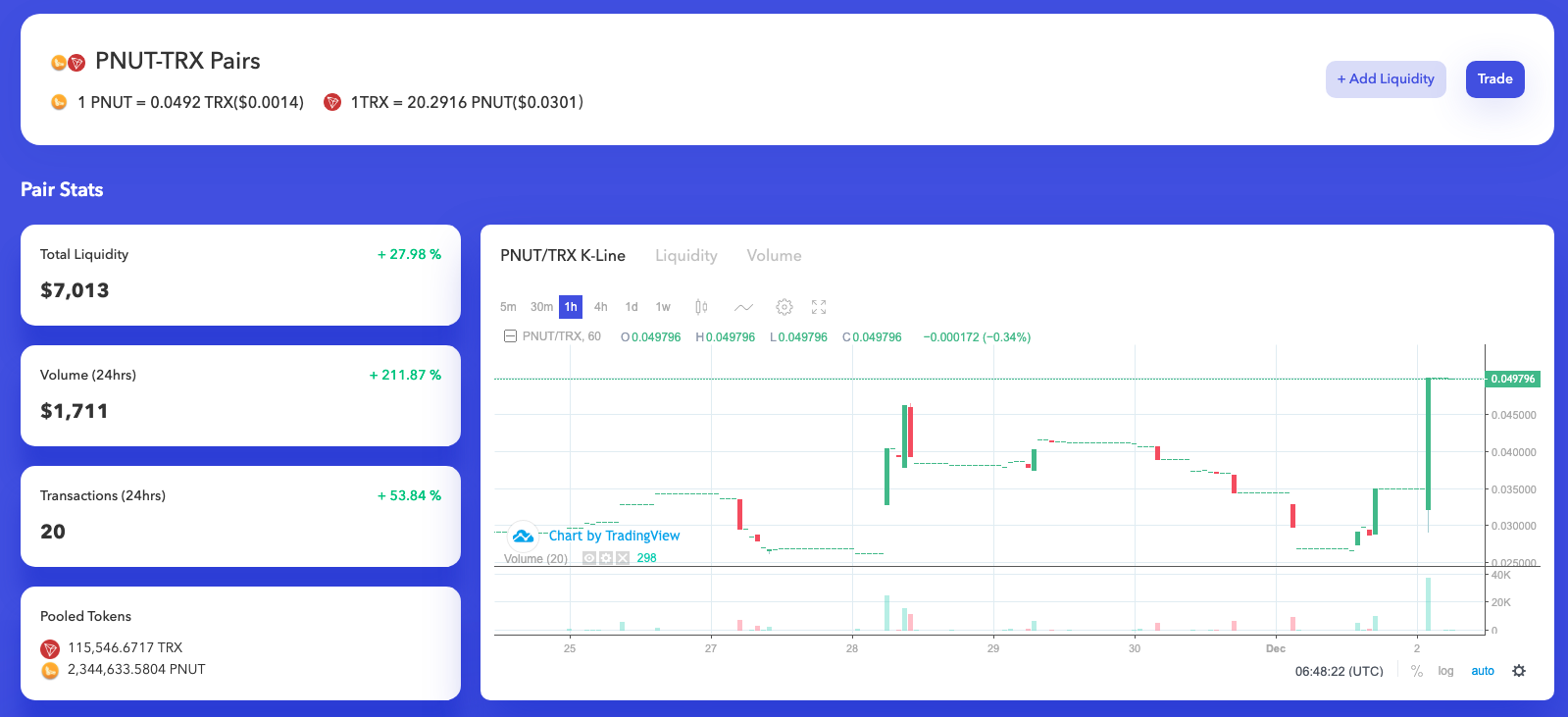Image resolution: width=1568 pixels, height=717 pixels.
Task: Switch the chart to 1w interval
Action: 663,307
